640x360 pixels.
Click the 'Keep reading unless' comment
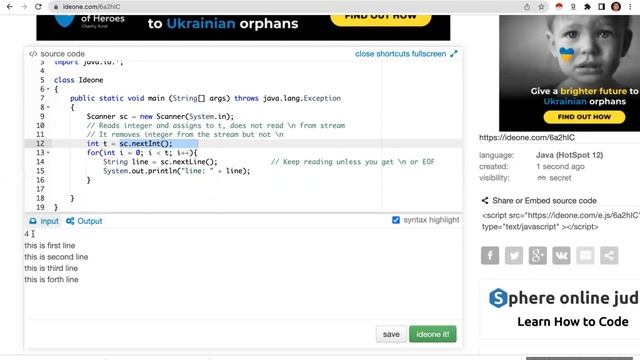[x=353, y=162]
